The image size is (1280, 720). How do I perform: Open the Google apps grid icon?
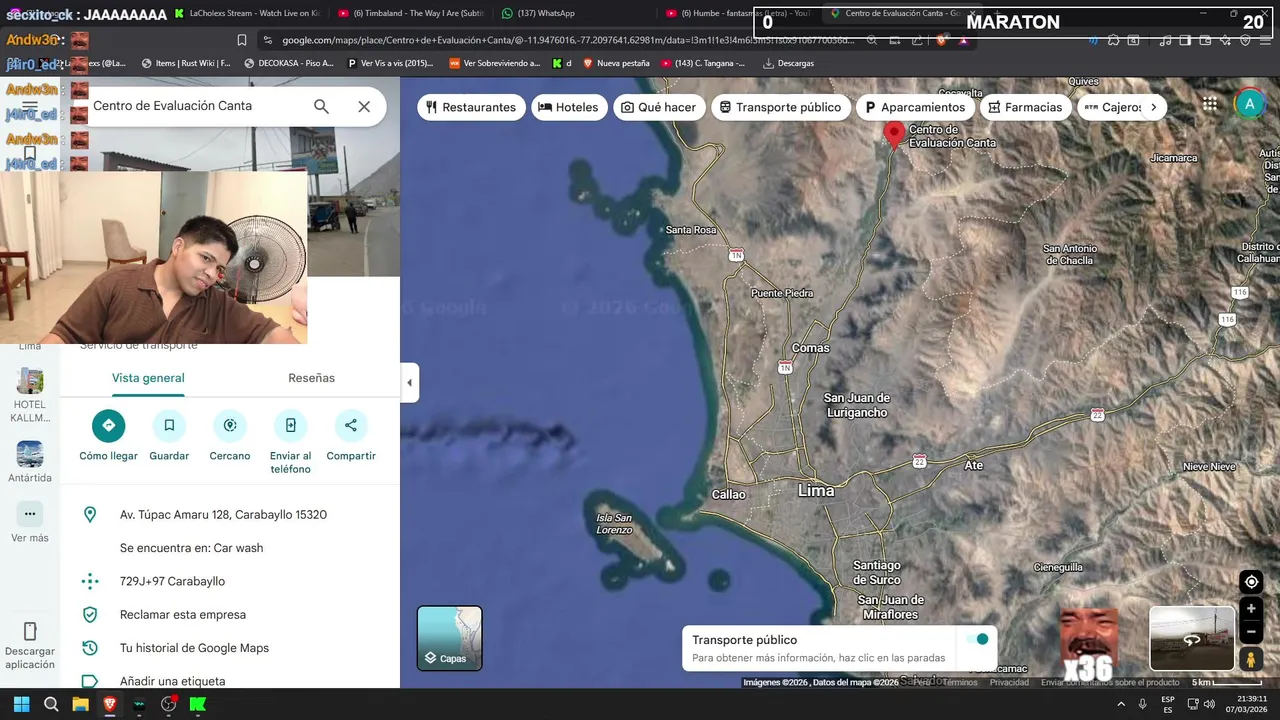[1210, 104]
